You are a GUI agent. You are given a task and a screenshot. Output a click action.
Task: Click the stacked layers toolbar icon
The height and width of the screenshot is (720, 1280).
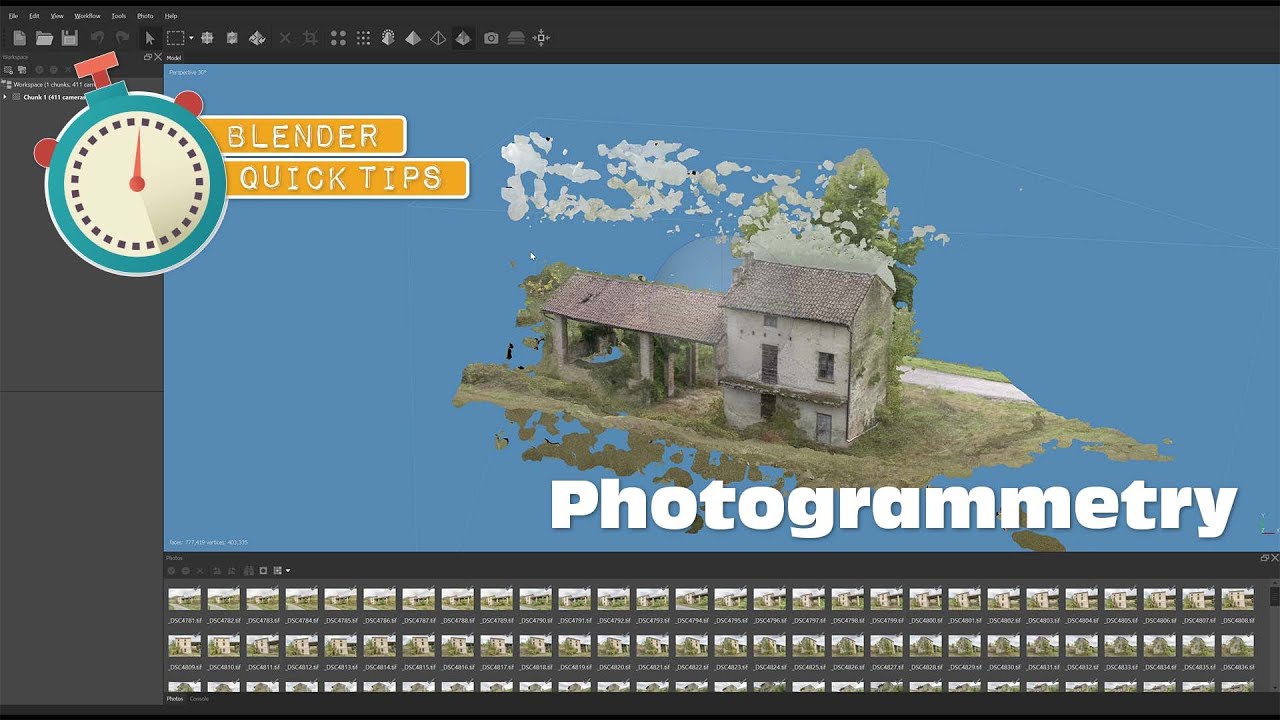click(x=516, y=38)
